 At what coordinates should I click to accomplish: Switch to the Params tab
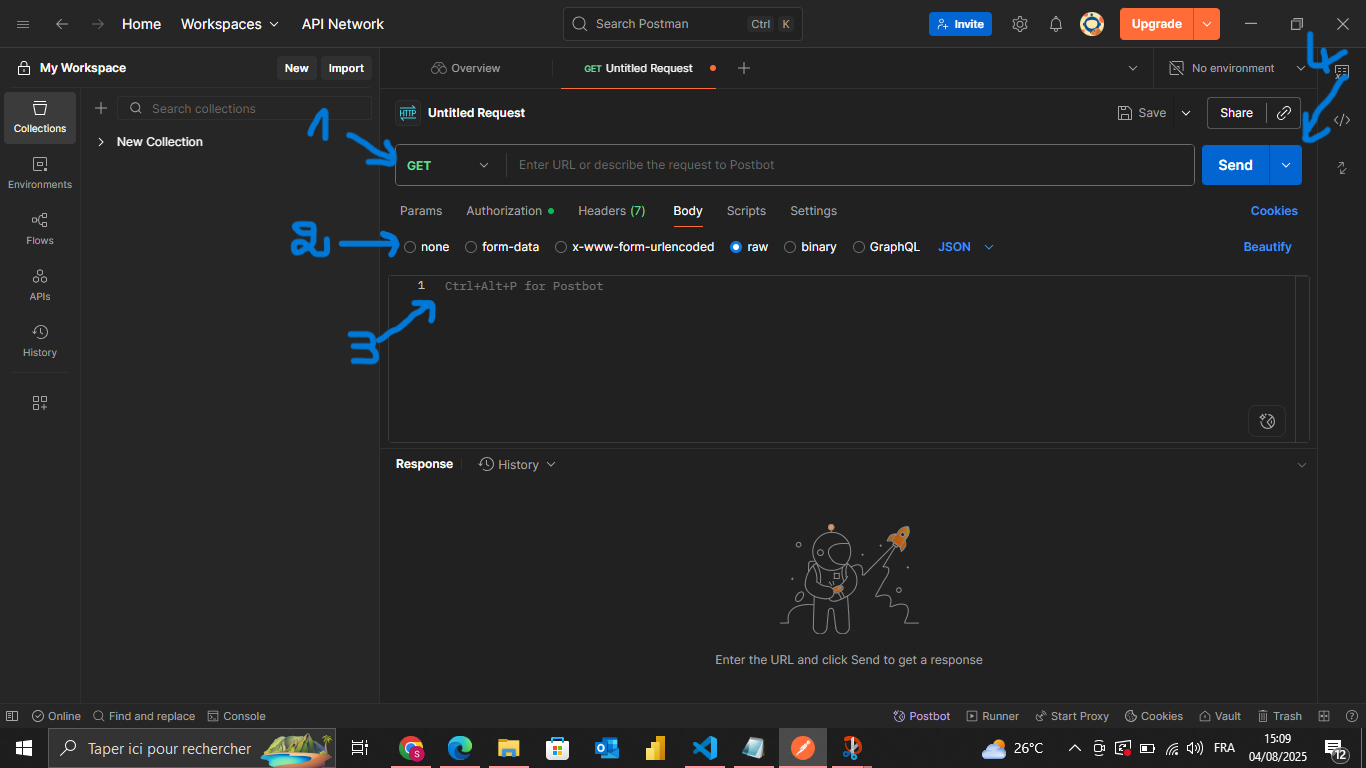pos(421,211)
